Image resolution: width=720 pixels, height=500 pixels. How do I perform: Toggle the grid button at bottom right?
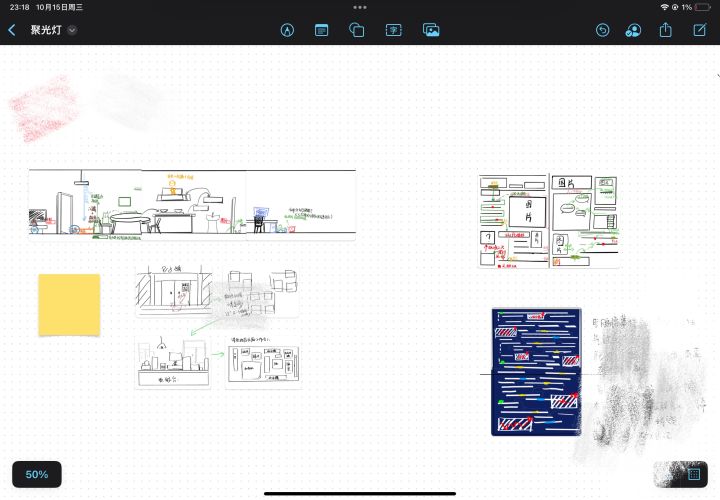694,474
